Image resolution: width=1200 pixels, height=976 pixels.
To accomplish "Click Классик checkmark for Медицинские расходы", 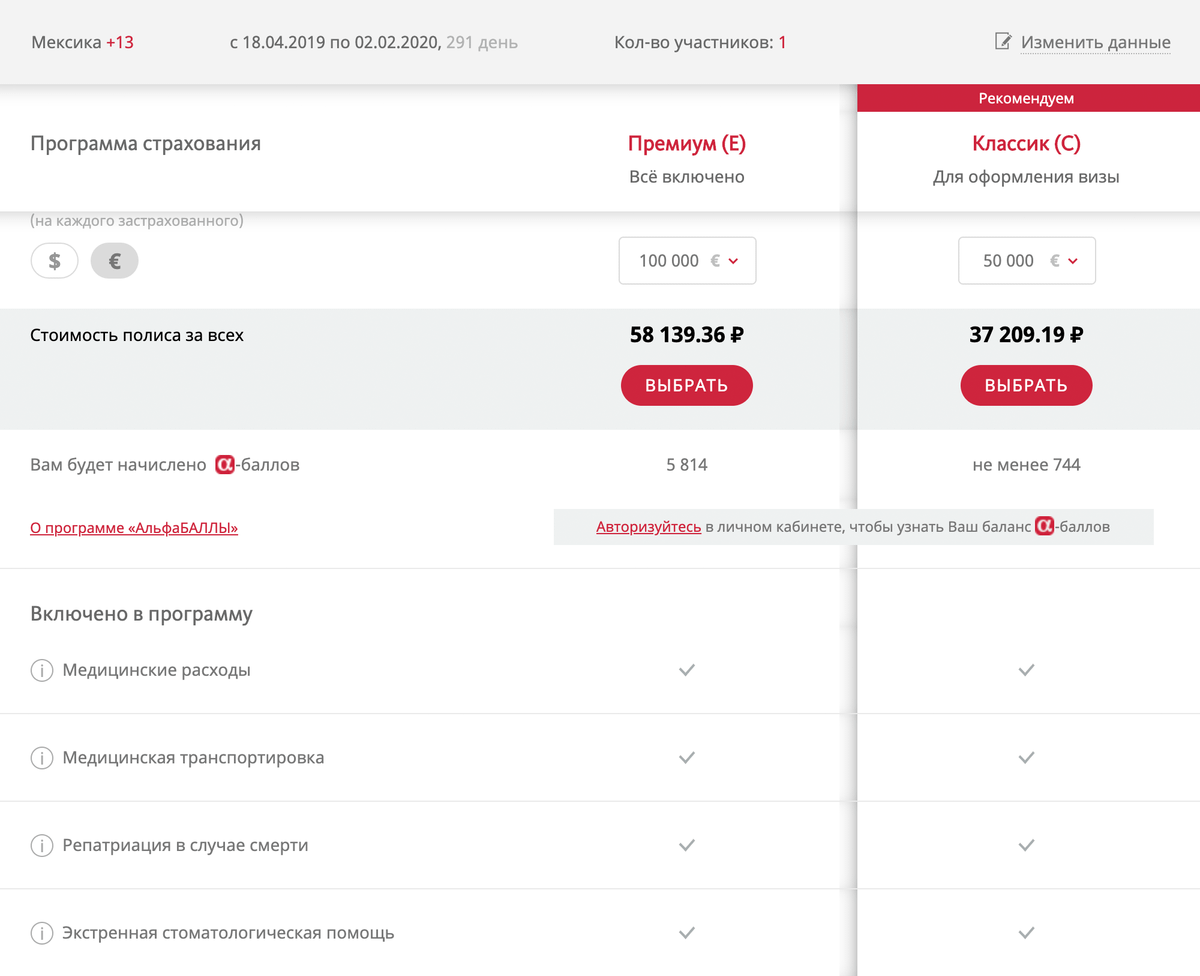I will pos(1026,670).
